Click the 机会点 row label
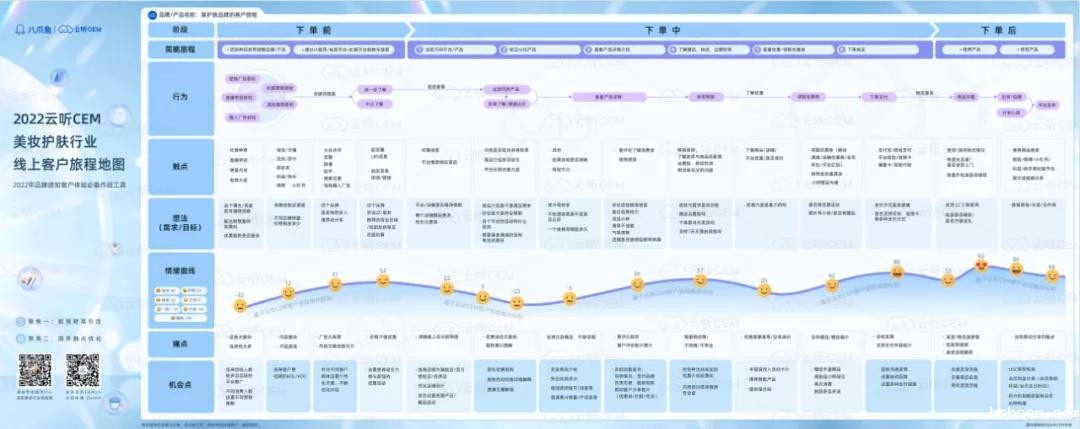The height and width of the screenshot is (429, 1080). point(174,384)
